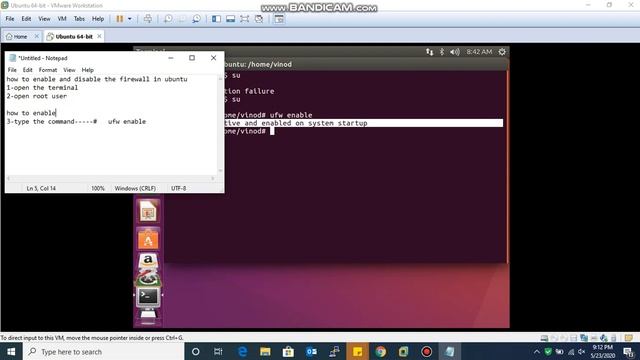Open Task View on the taskbar

tap(218, 351)
